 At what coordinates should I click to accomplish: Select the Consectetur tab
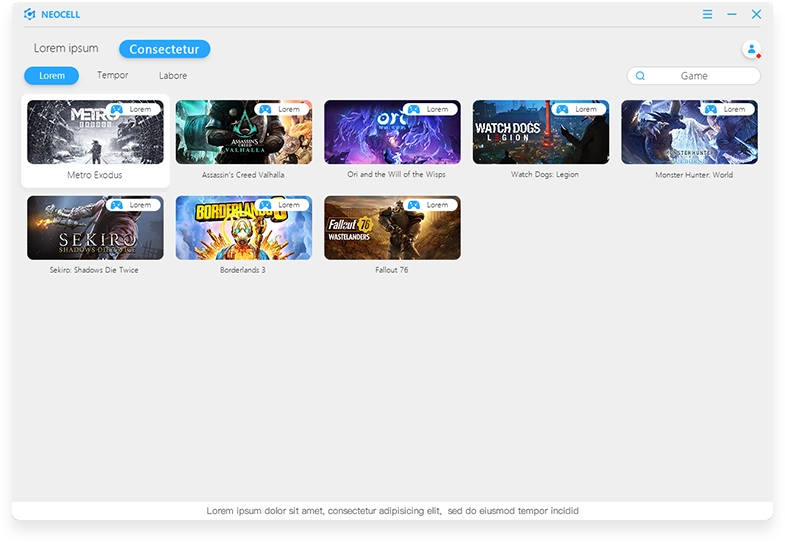(165, 49)
